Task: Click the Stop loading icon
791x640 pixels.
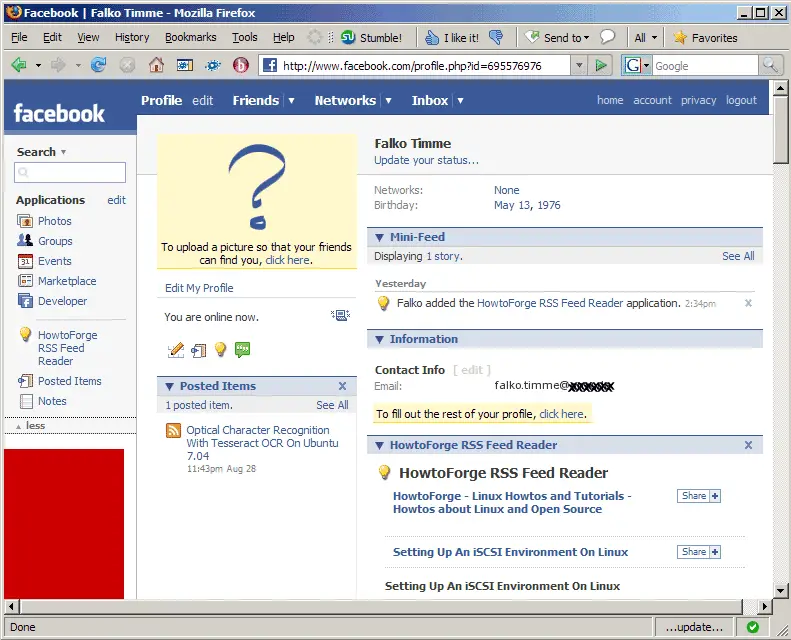Action: (x=127, y=65)
